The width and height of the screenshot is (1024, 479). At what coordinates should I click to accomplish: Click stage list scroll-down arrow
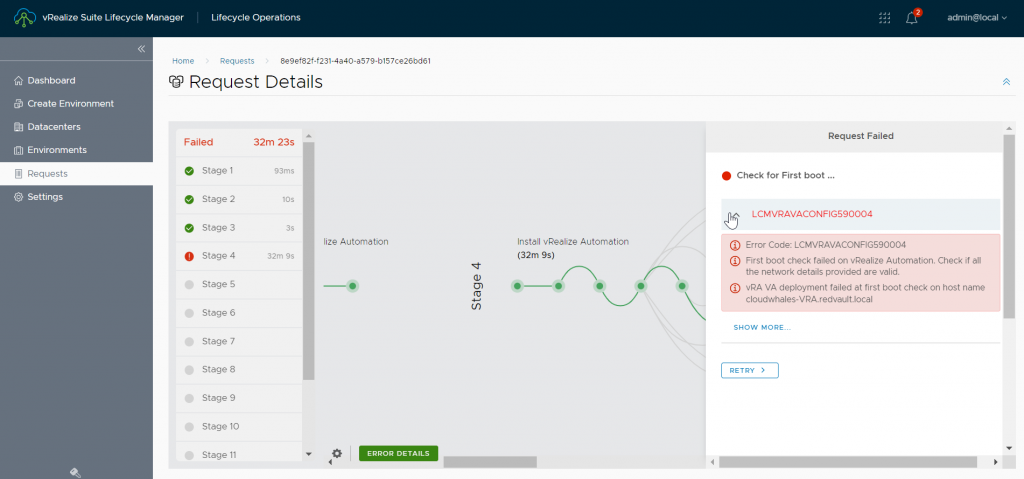point(309,454)
